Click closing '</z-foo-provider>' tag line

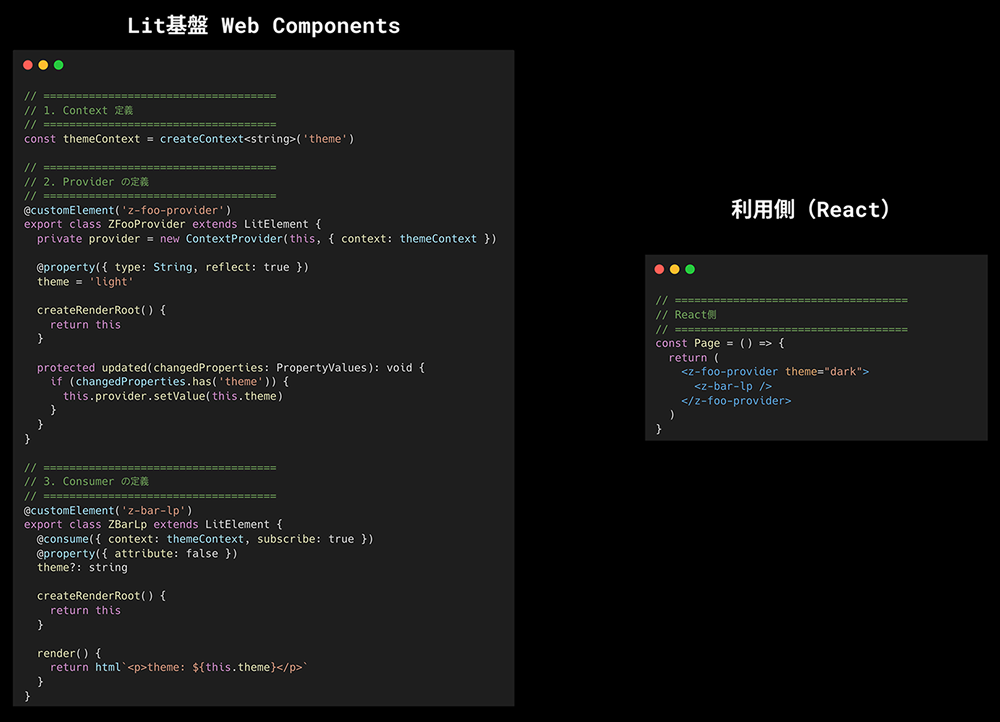736,401
